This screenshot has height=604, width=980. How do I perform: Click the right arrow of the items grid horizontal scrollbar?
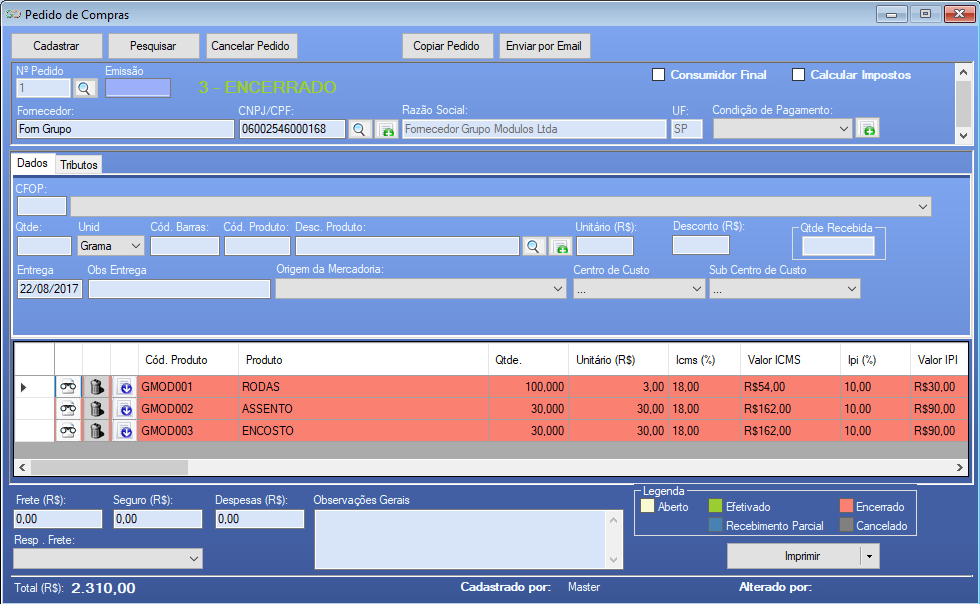[959, 468]
